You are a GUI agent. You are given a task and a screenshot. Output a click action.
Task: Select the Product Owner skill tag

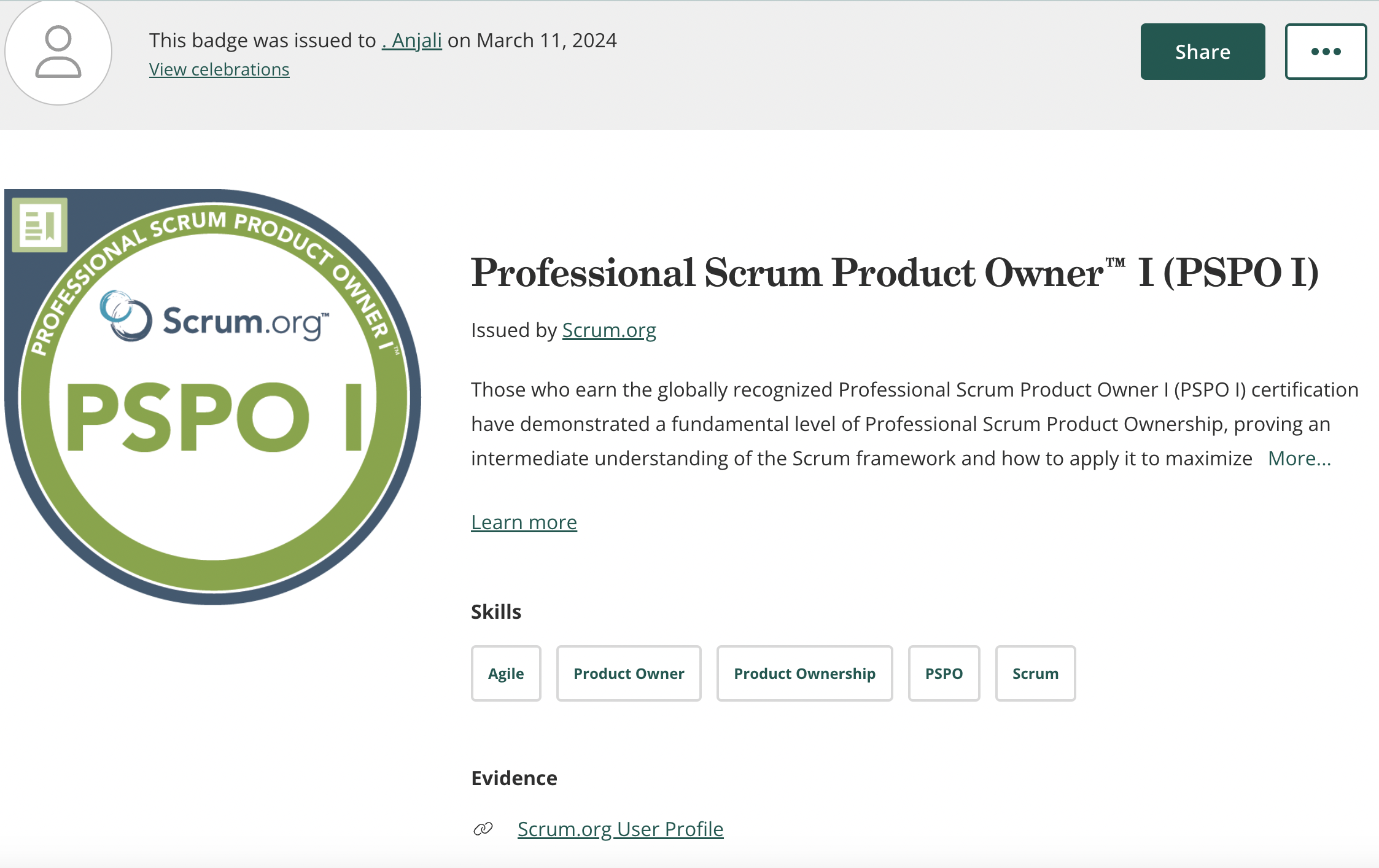coord(629,673)
